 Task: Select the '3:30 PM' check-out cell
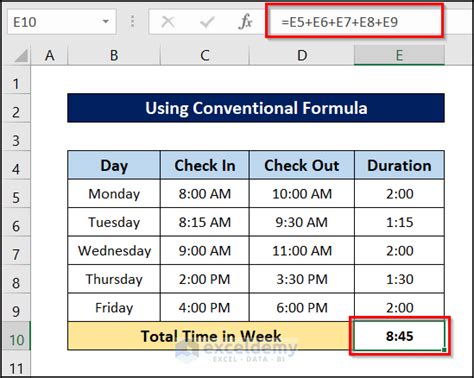(x=302, y=279)
